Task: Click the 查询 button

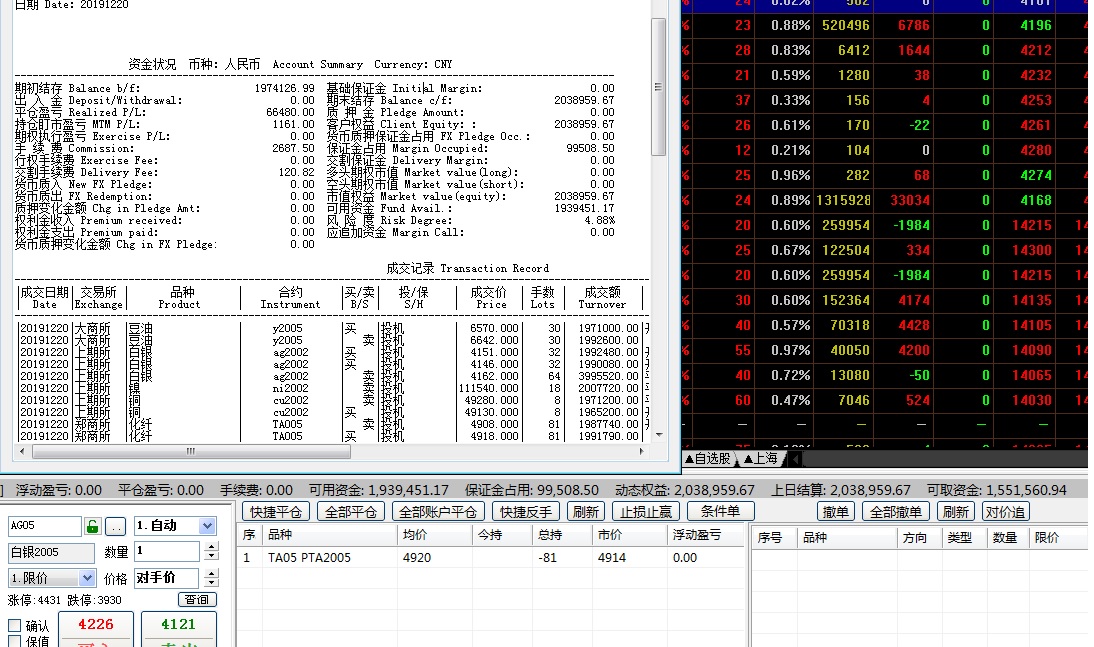Action: tap(197, 600)
